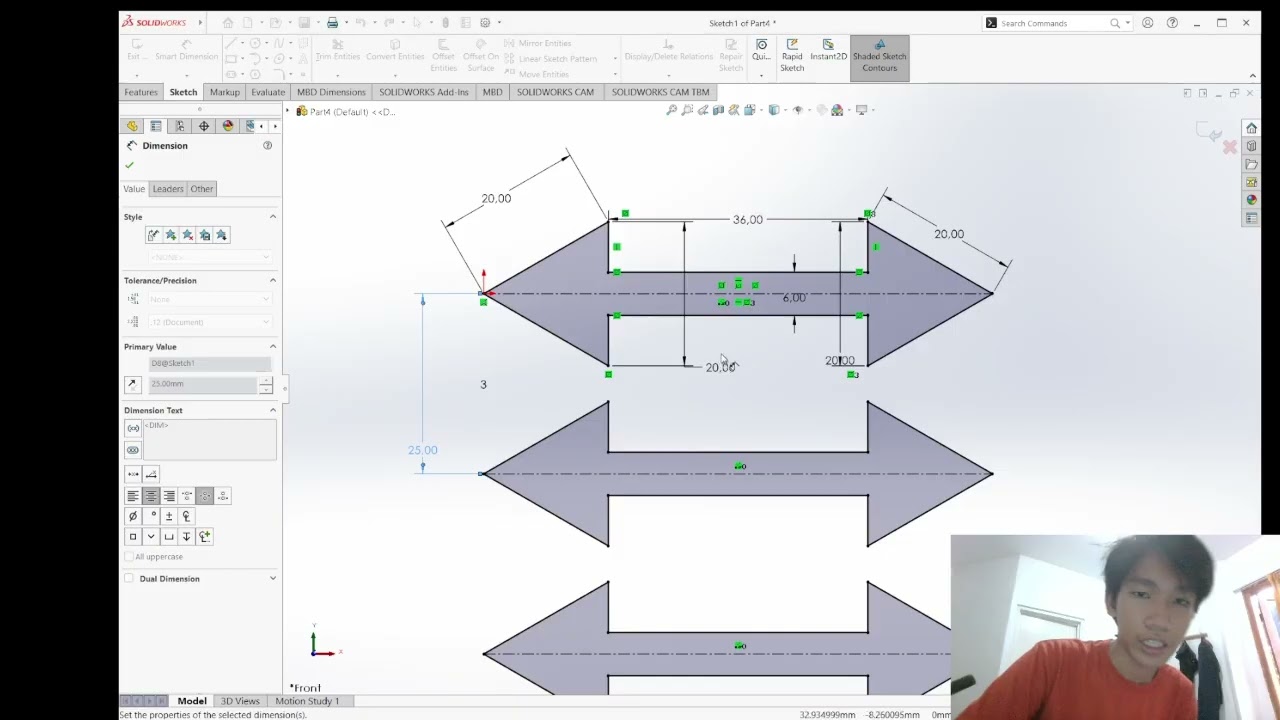The width and height of the screenshot is (1280, 720).
Task: Collapse the Tolerance/Precision section
Action: [272, 280]
